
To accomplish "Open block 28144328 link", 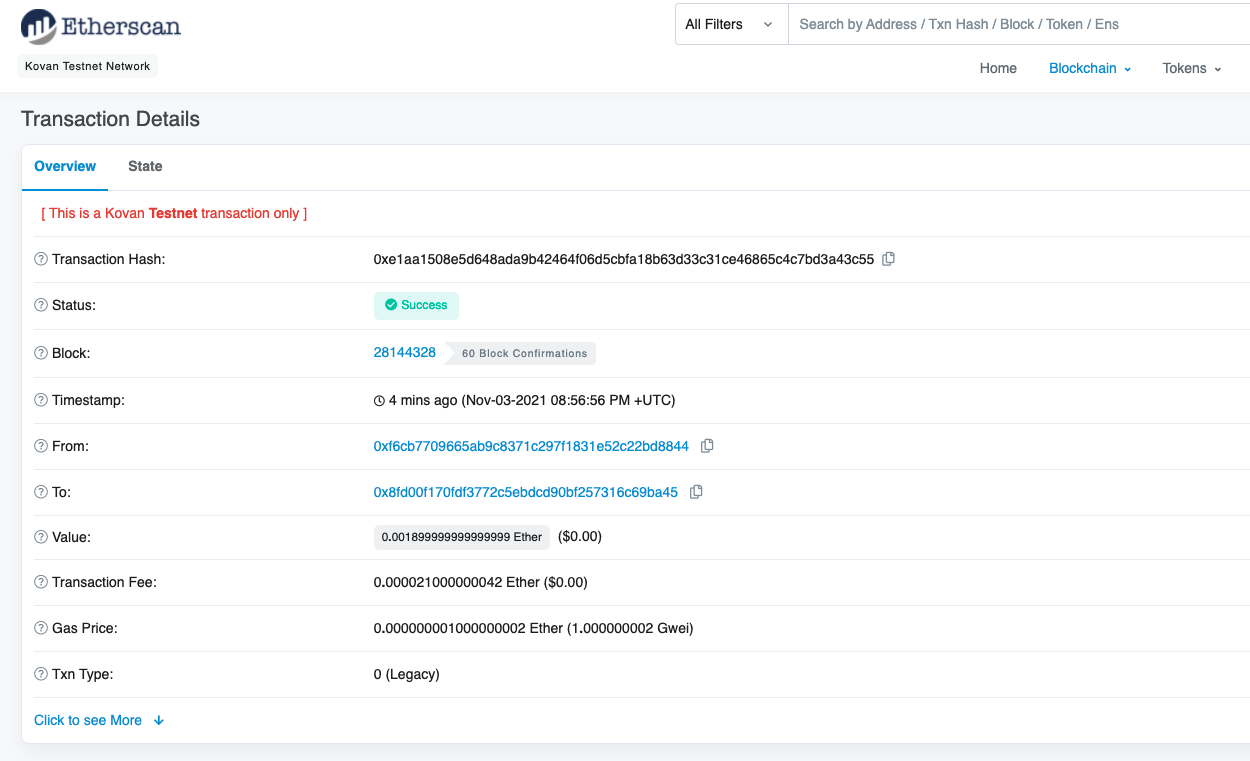I will tap(405, 352).
